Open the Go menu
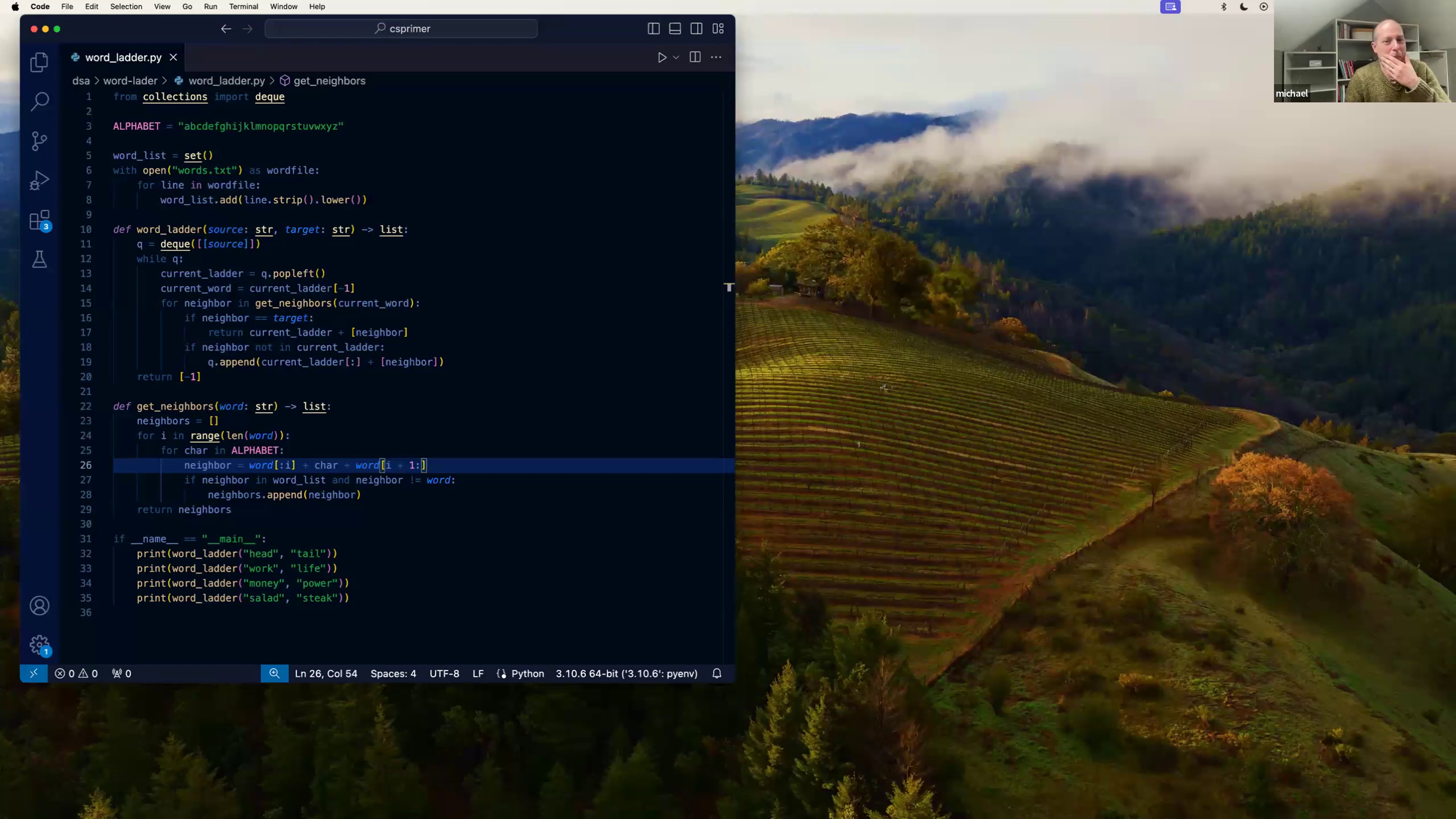 [187, 7]
